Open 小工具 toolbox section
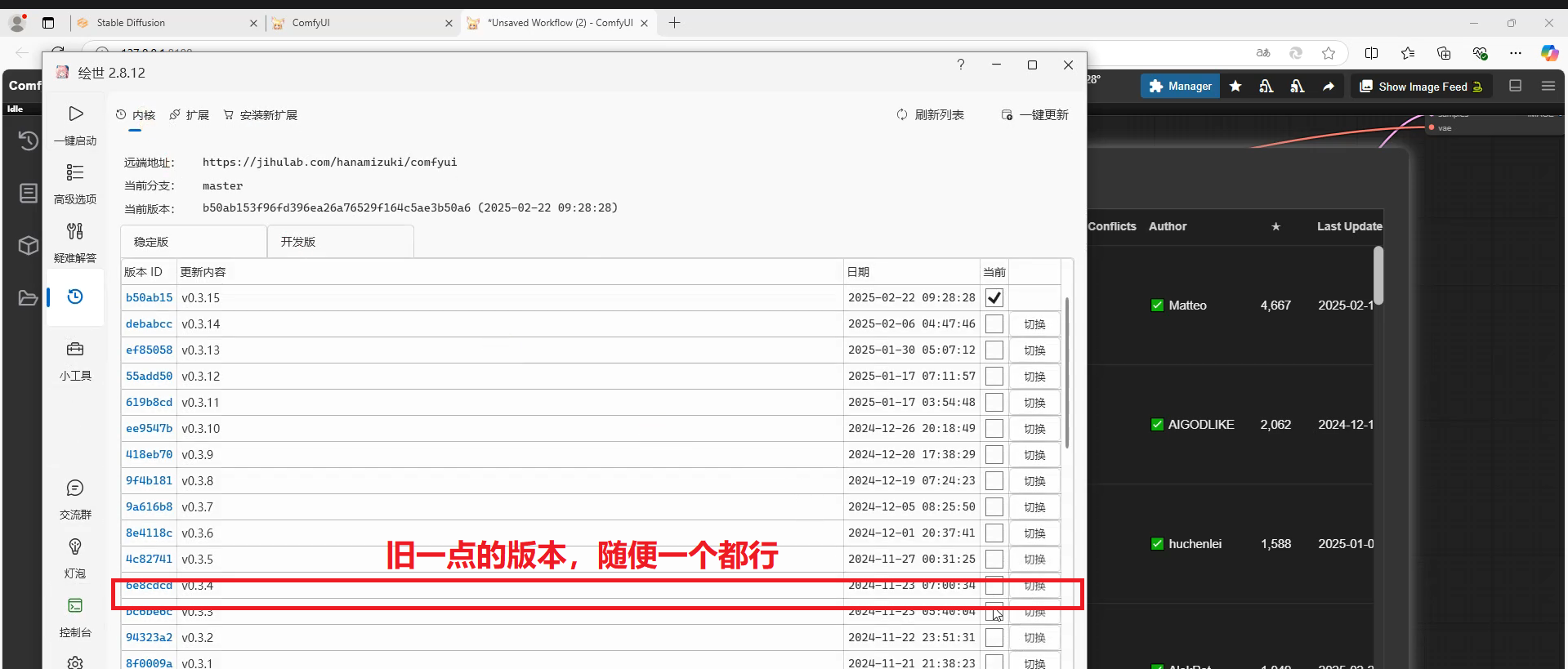This screenshot has height=669, width=1568. pyautogui.click(x=75, y=361)
